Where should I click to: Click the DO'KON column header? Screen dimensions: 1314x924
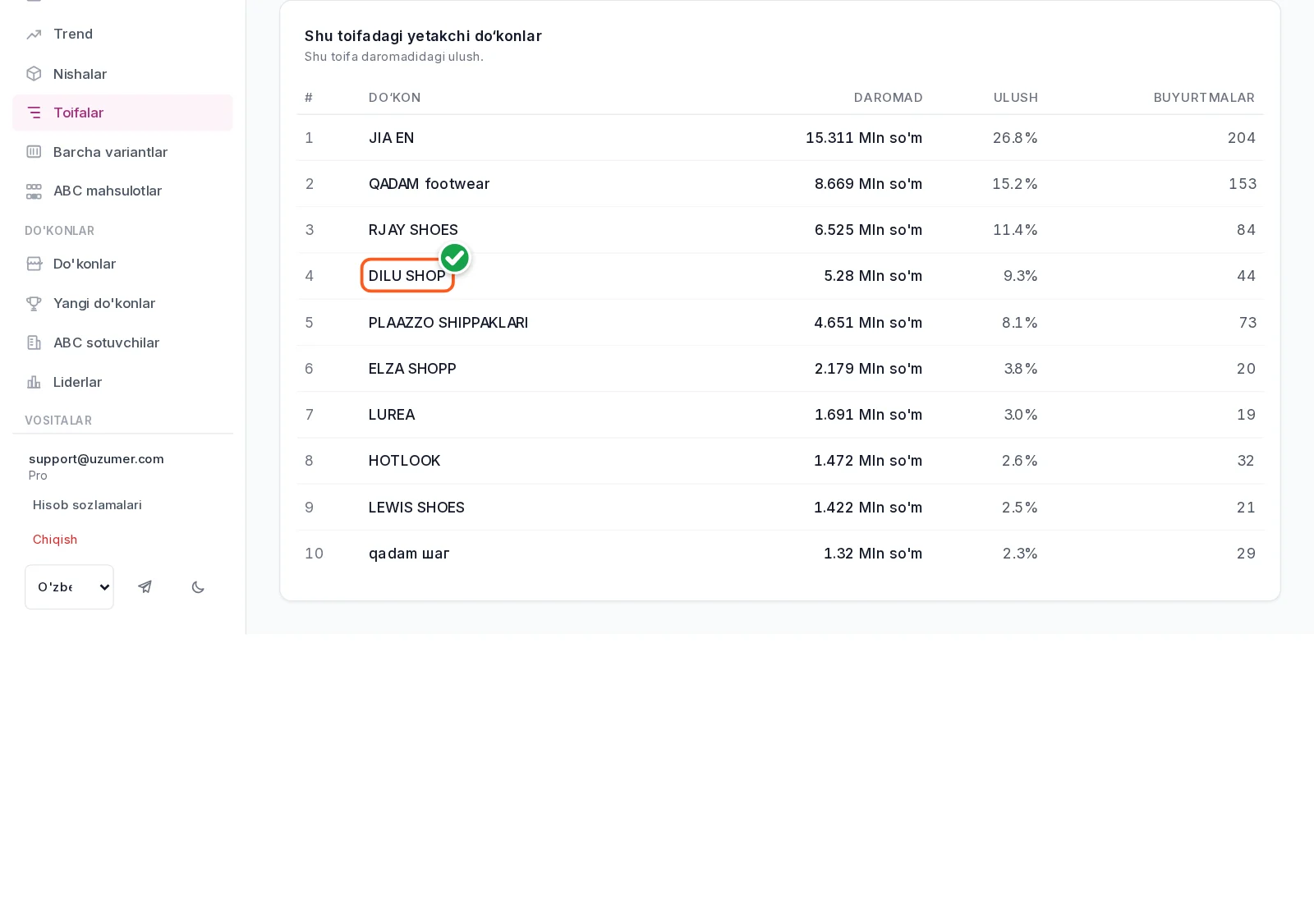394,98
